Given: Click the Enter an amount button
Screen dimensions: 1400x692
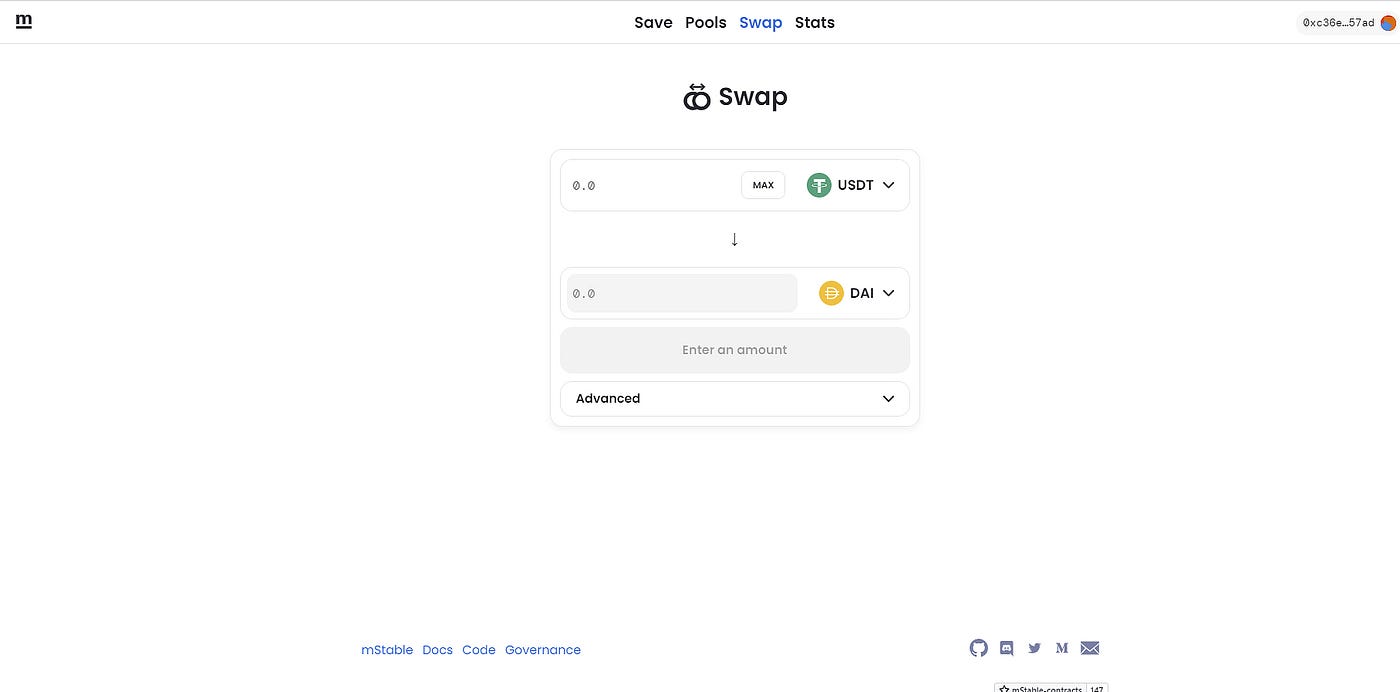Looking at the screenshot, I should (x=735, y=350).
